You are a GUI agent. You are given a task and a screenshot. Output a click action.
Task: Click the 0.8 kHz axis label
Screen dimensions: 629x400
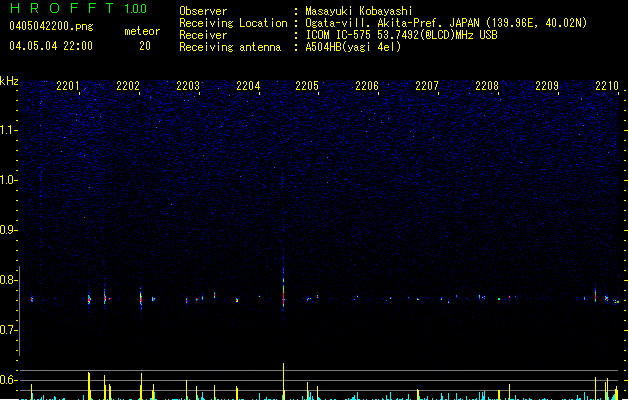8,280
